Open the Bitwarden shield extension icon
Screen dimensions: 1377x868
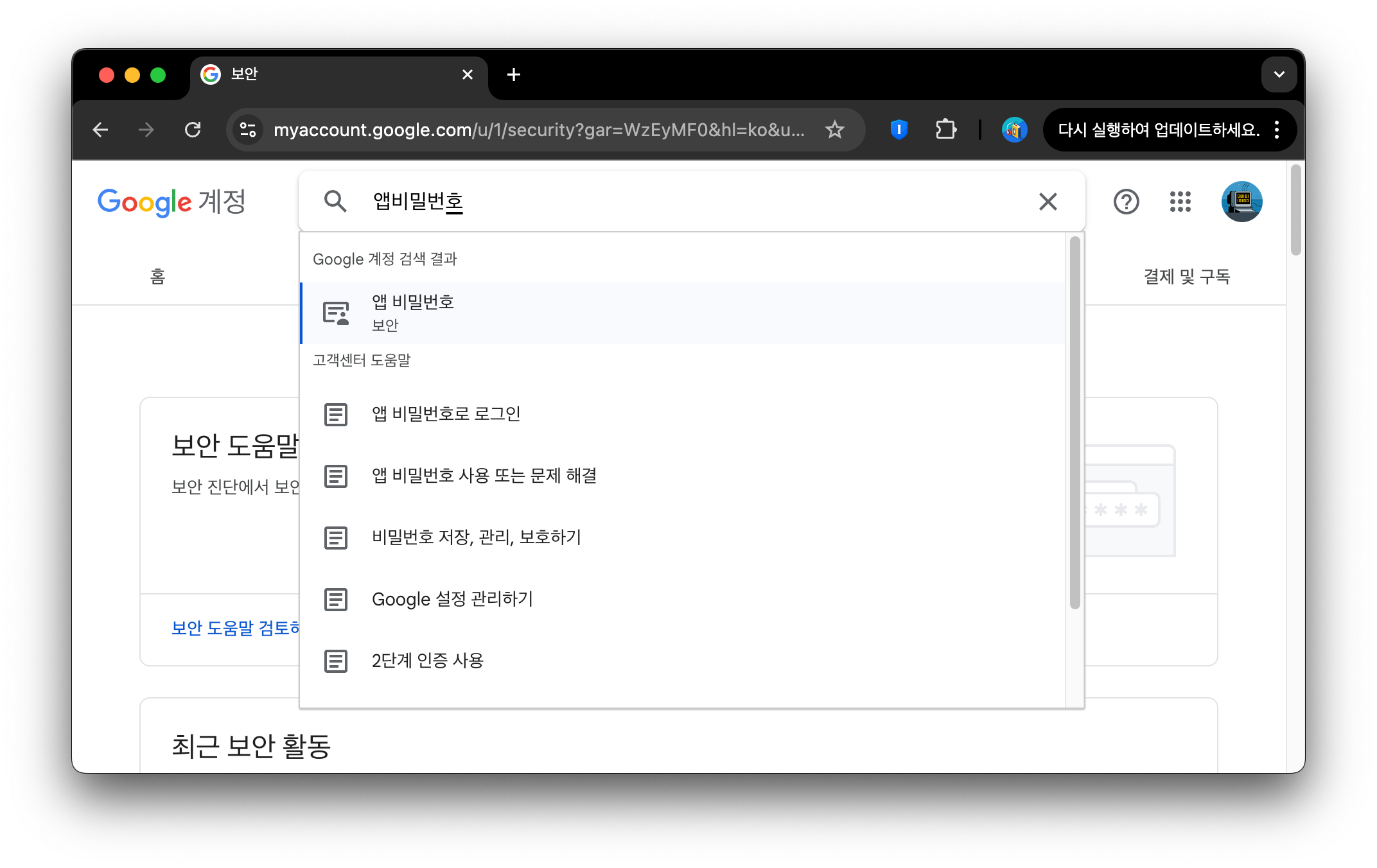coord(899,130)
